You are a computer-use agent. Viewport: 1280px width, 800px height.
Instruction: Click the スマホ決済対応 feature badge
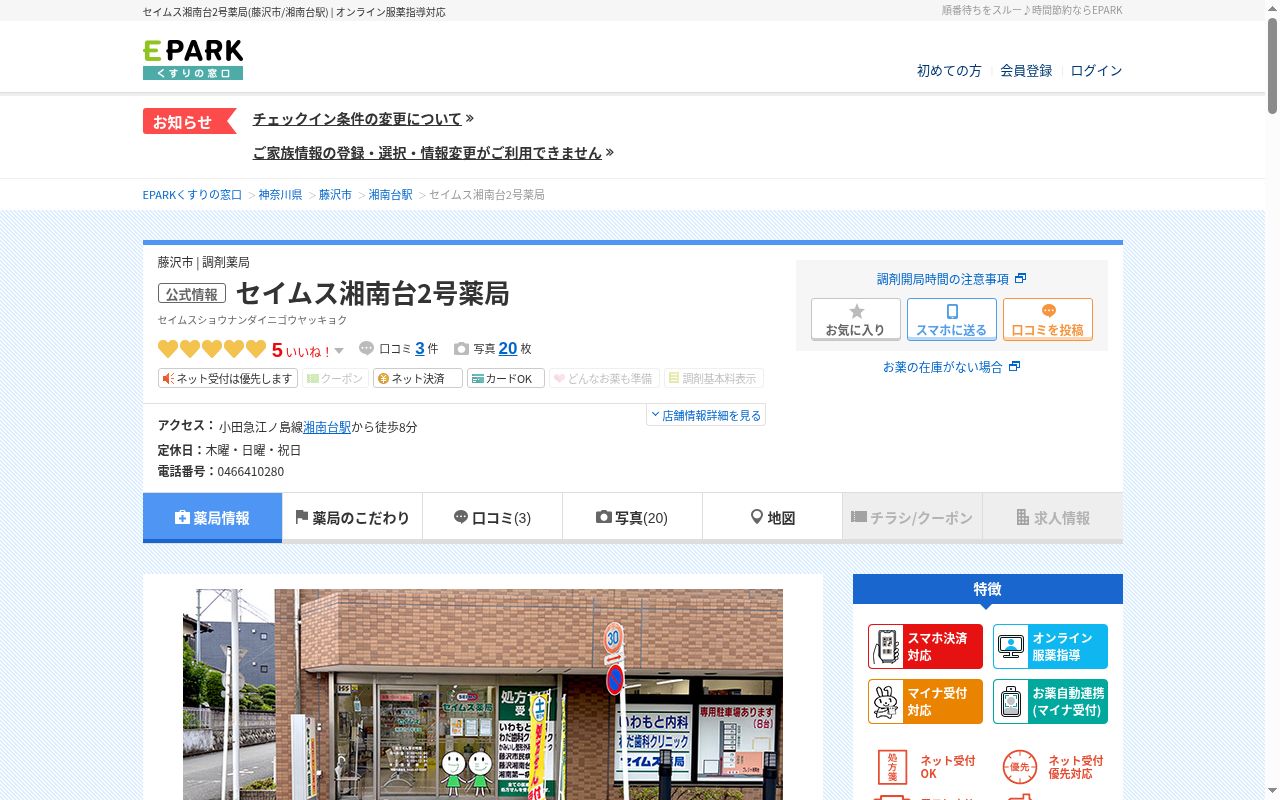pos(926,646)
